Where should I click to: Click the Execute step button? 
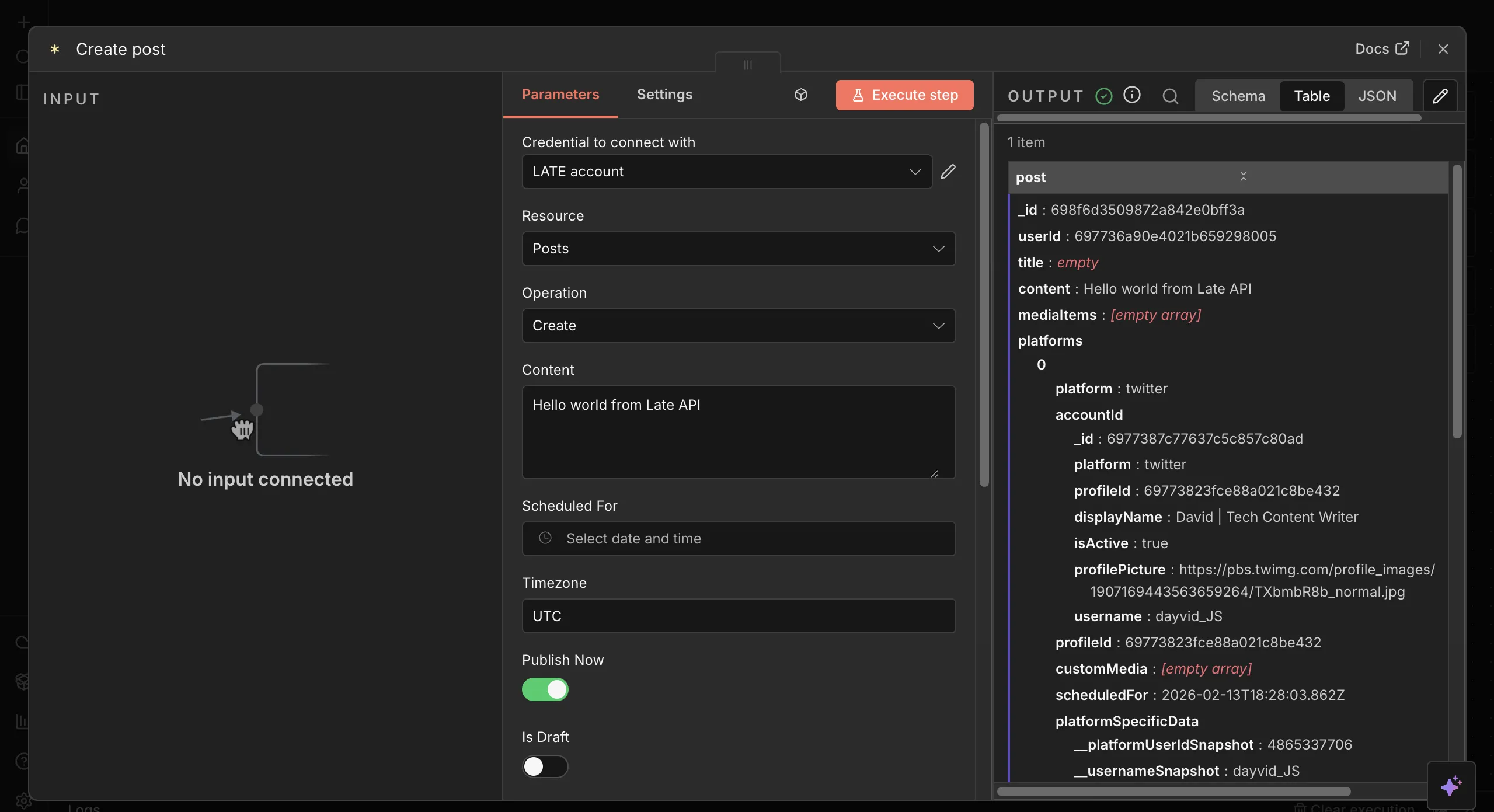pyautogui.click(x=904, y=95)
